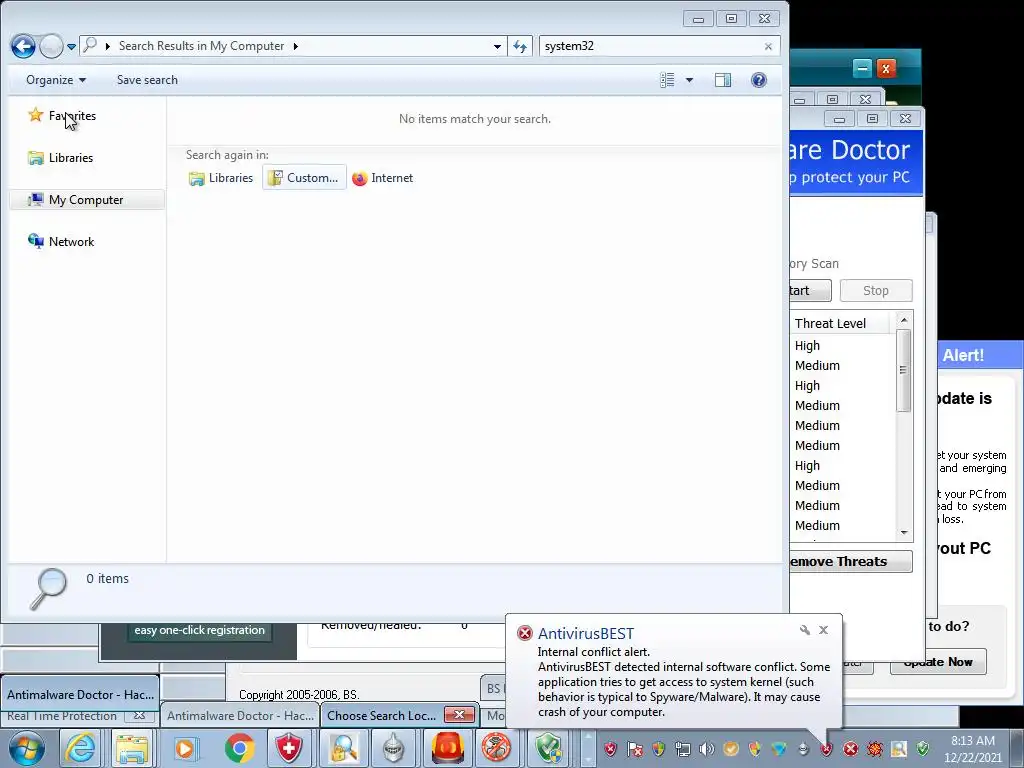Click the threat list scrollbar thumb
The image size is (1024, 768).
pyautogui.click(x=903, y=370)
